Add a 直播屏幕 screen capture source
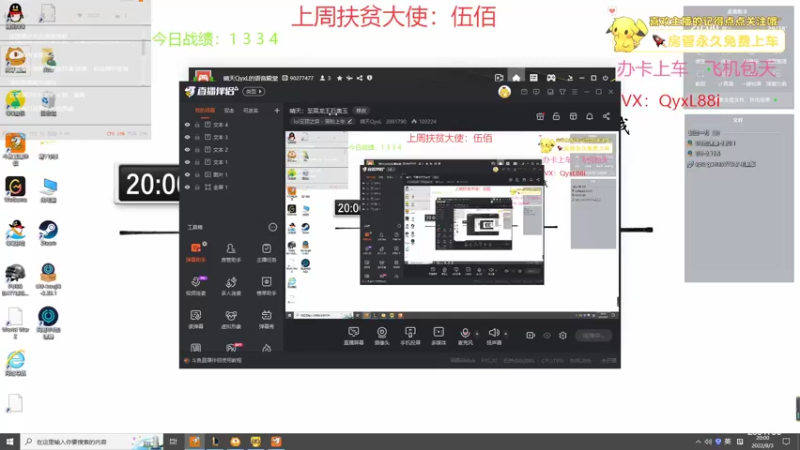The image size is (800, 450). [x=353, y=336]
